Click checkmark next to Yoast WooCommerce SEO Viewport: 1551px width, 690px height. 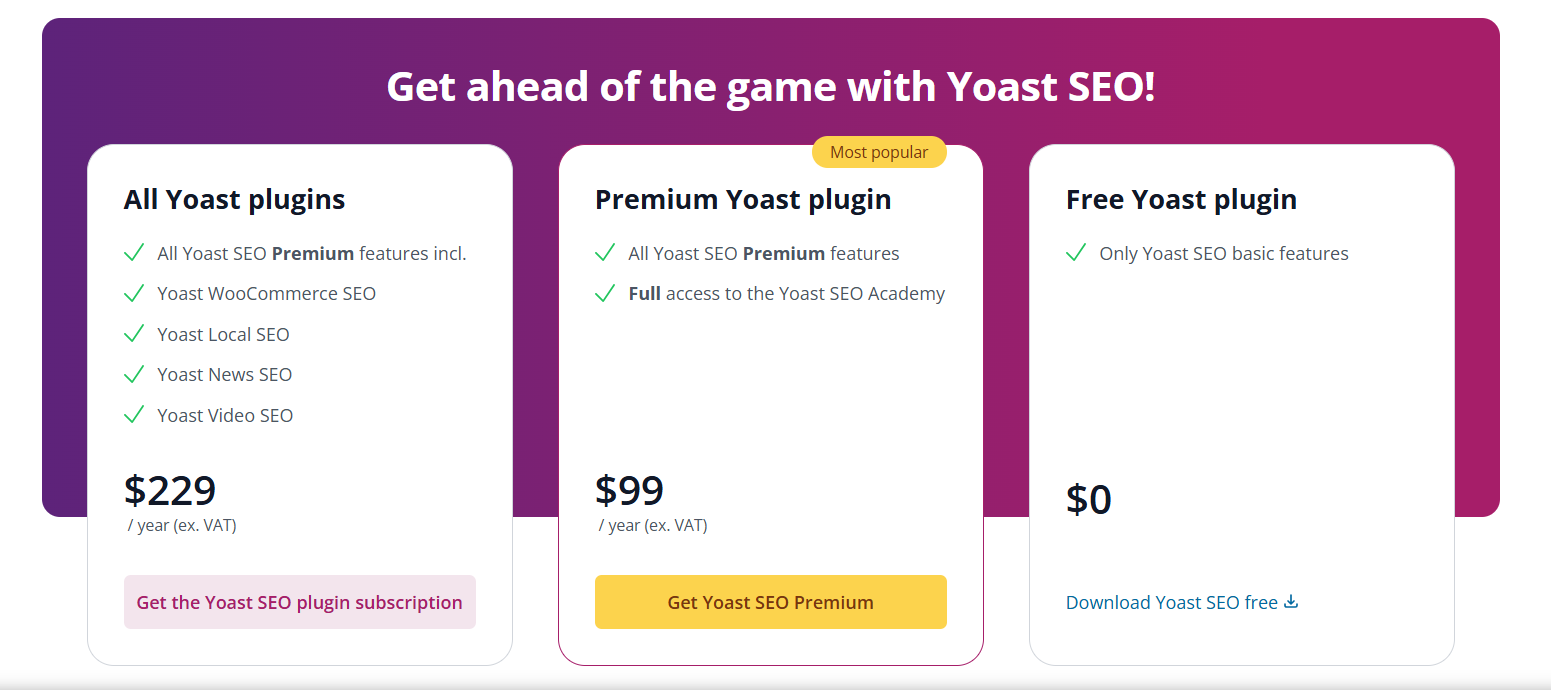134,294
